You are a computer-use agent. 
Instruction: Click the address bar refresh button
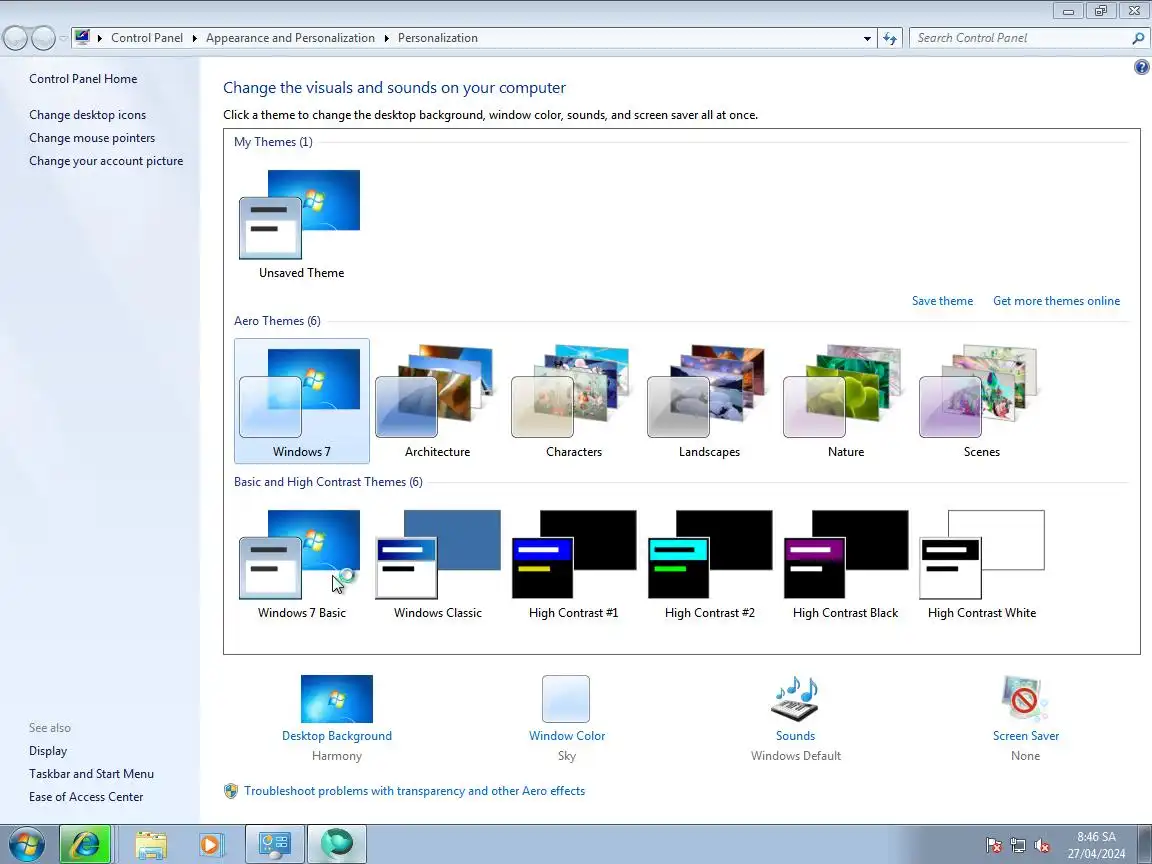coord(890,38)
